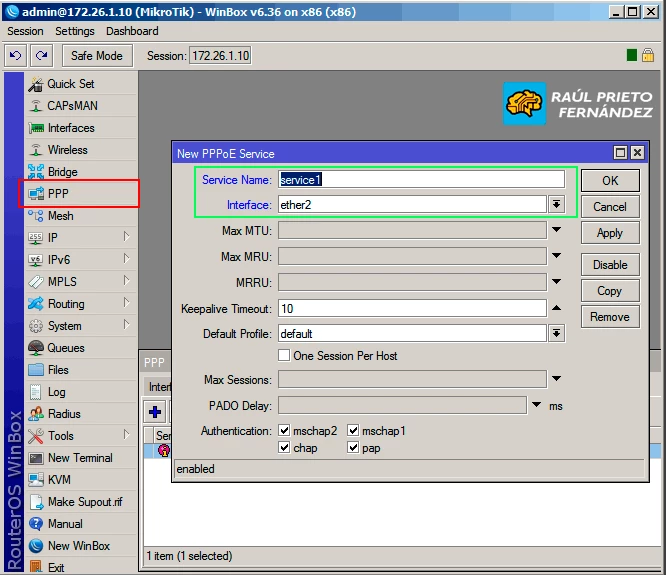Open the Dashboard menu

pyautogui.click(x=132, y=31)
